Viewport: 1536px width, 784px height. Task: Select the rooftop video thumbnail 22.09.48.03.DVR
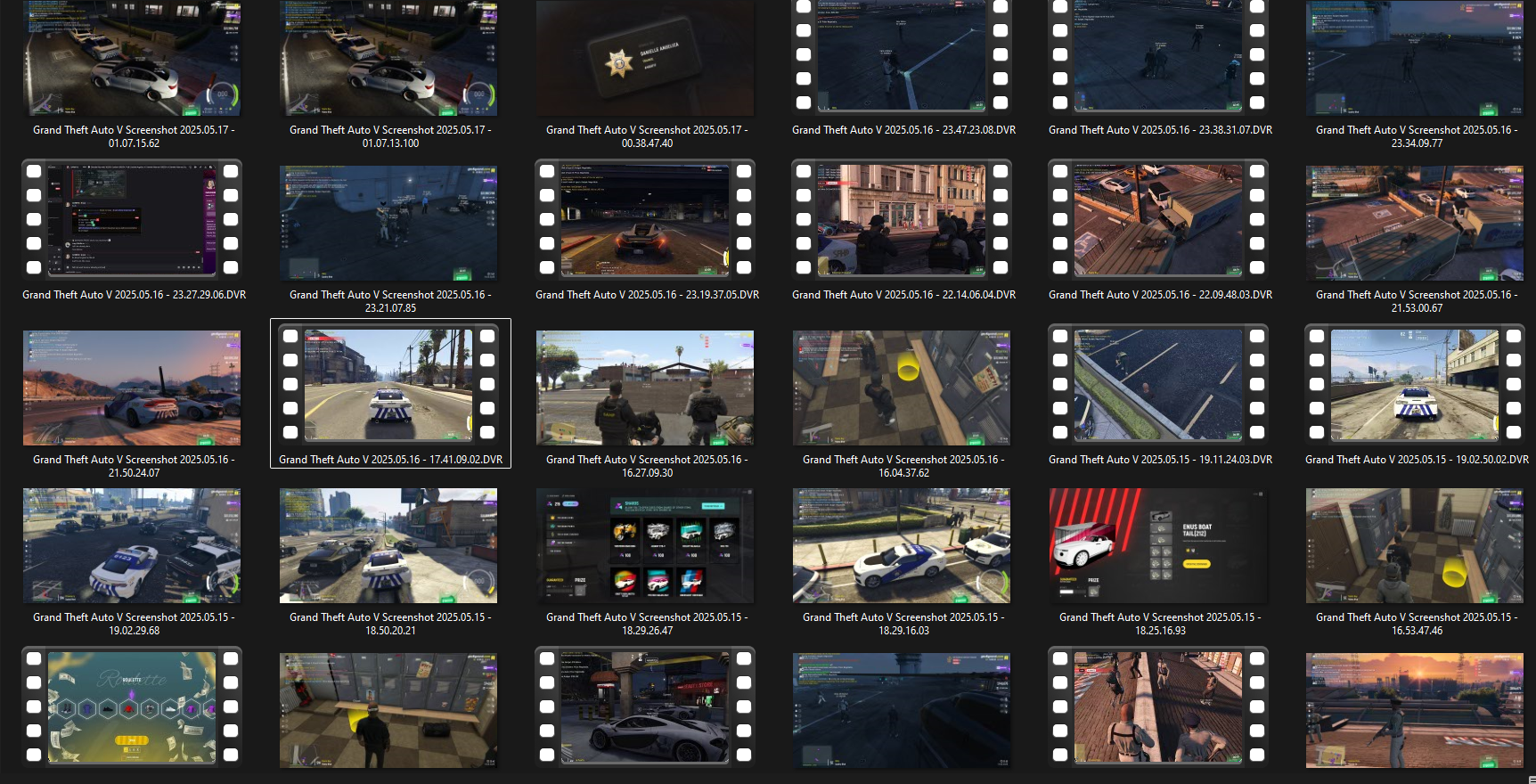(x=1158, y=218)
